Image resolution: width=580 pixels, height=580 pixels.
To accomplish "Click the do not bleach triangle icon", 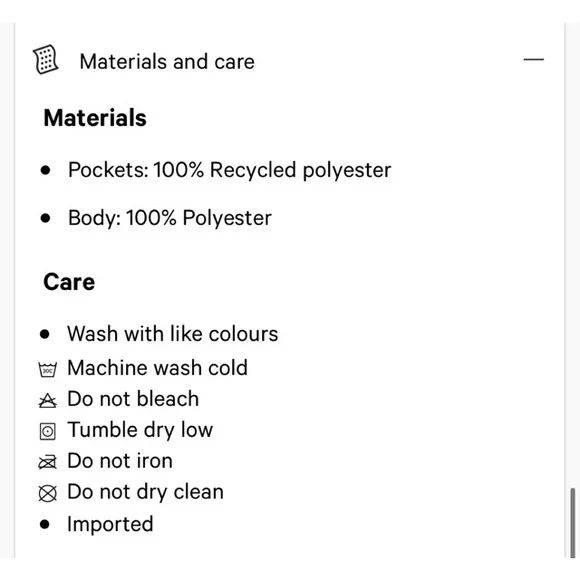I will pyautogui.click(x=48, y=401).
